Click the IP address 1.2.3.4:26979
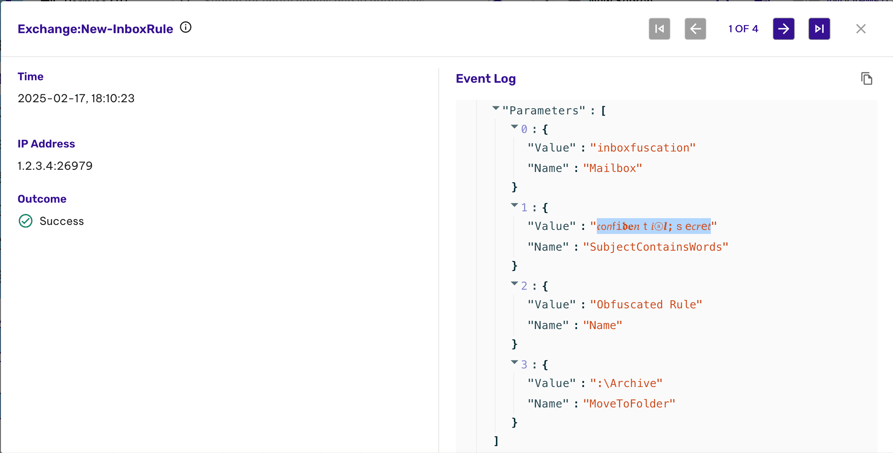This screenshot has height=453, width=893. 55,166
